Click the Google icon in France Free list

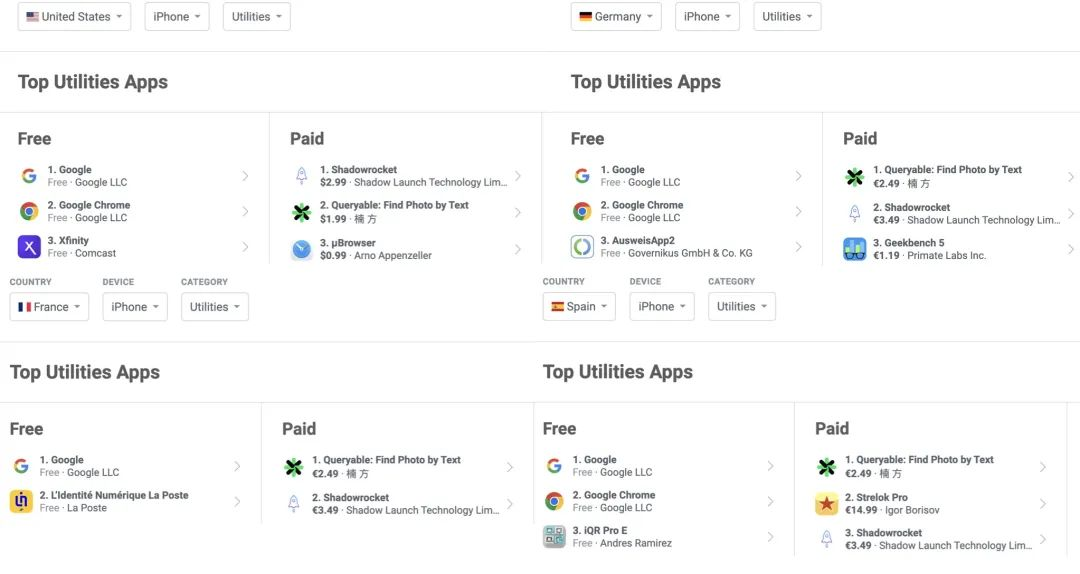[x=21, y=466]
